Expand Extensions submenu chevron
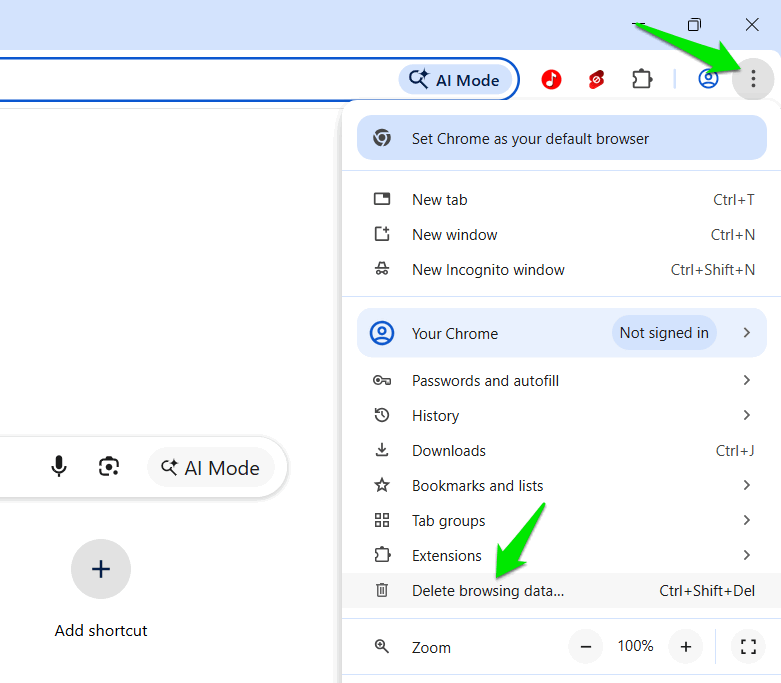 (x=746, y=554)
